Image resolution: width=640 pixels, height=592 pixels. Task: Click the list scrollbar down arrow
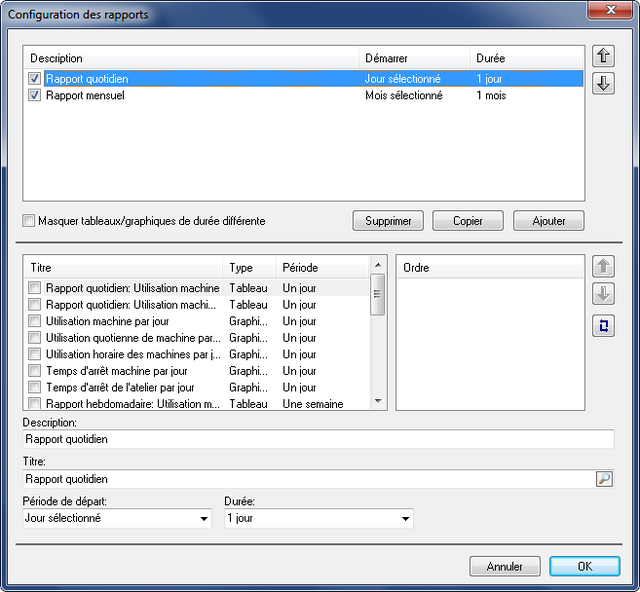tap(378, 401)
